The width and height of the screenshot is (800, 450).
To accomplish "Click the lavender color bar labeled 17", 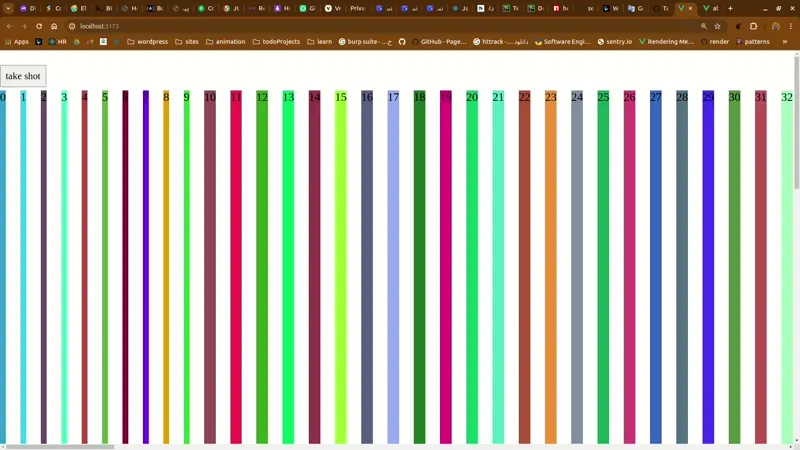I will (x=393, y=266).
